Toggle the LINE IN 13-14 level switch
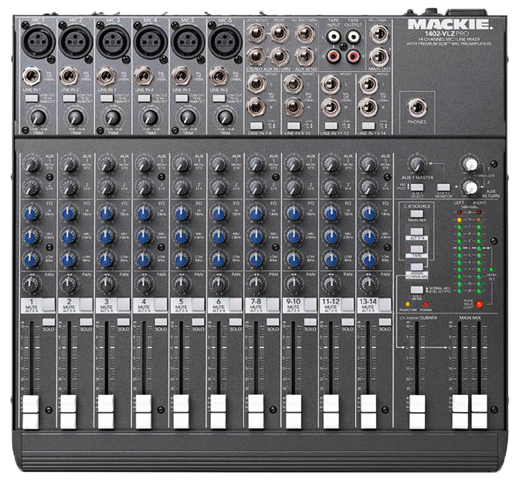Screen dimensions: 519x480 tap(368, 126)
